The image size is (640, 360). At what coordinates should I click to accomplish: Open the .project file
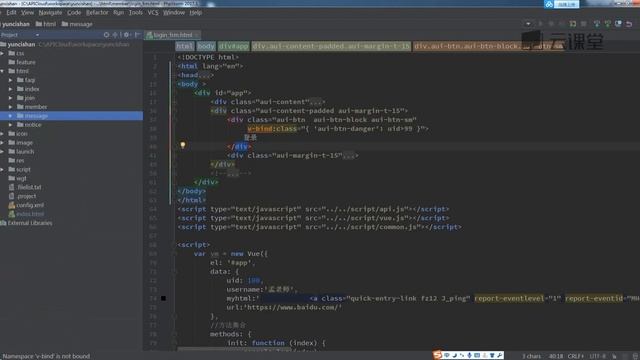point(22,197)
